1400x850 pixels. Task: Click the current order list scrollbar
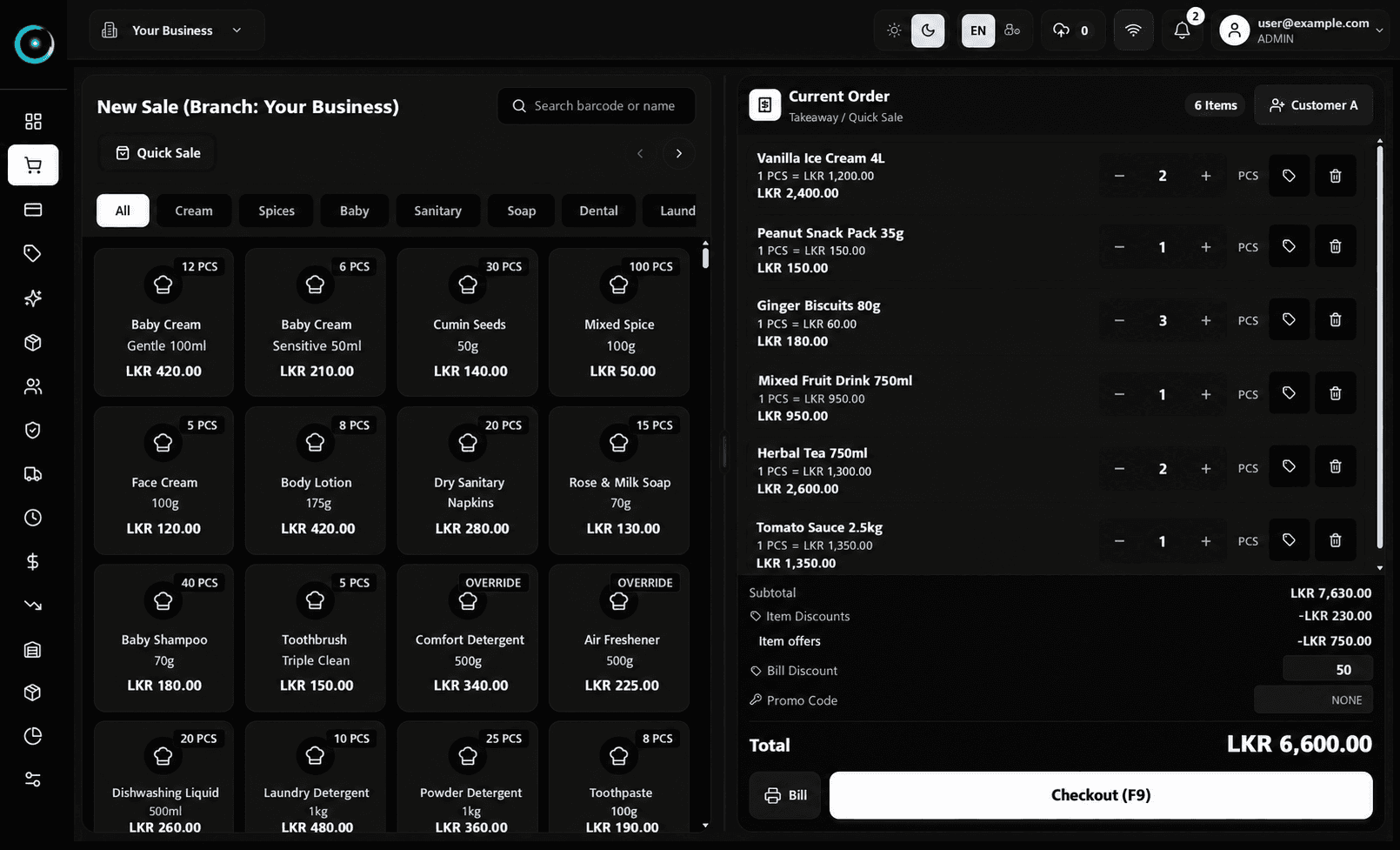coord(1380,348)
